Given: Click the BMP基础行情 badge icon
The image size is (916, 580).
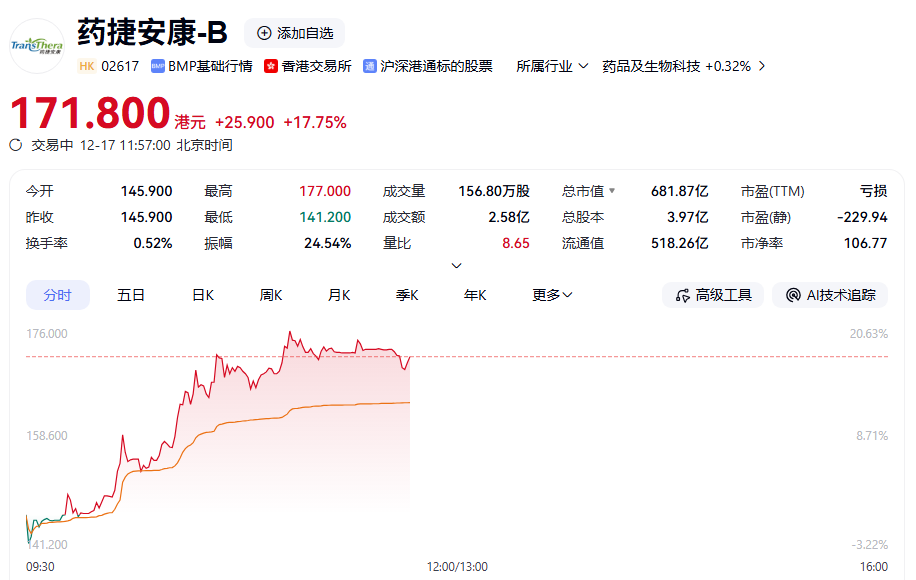Looking at the screenshot, I should [x=158, y=66].
